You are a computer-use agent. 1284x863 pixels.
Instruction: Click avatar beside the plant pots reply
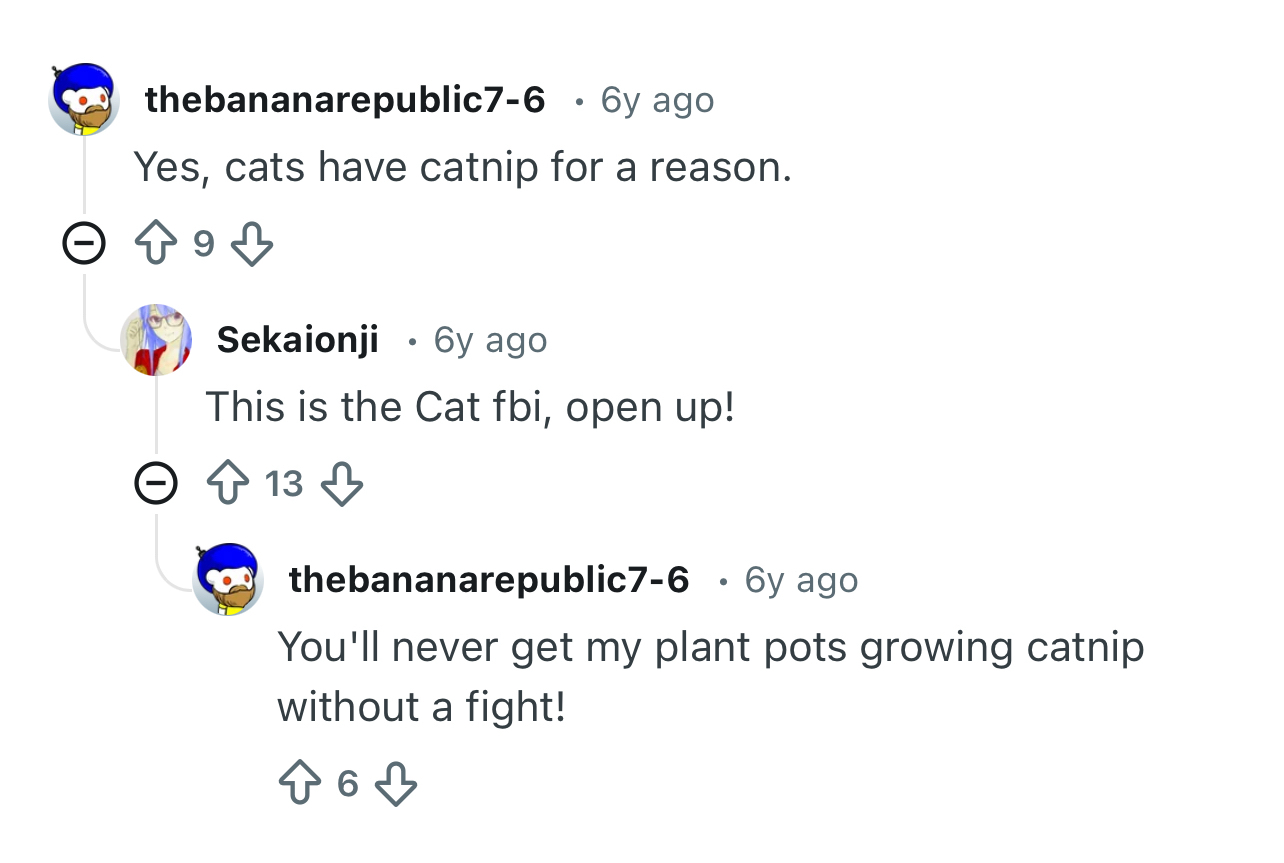coord(228,580)
